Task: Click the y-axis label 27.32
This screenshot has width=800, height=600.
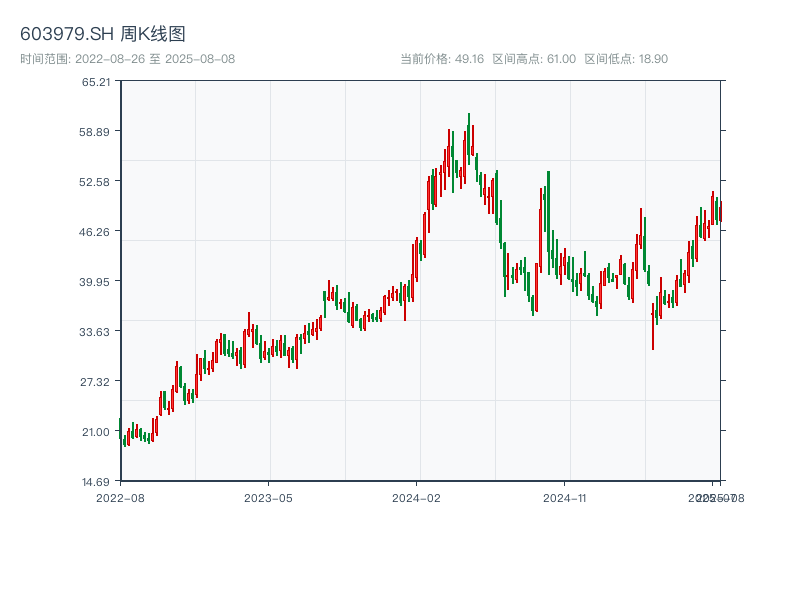Action: [x=95, y=382]
